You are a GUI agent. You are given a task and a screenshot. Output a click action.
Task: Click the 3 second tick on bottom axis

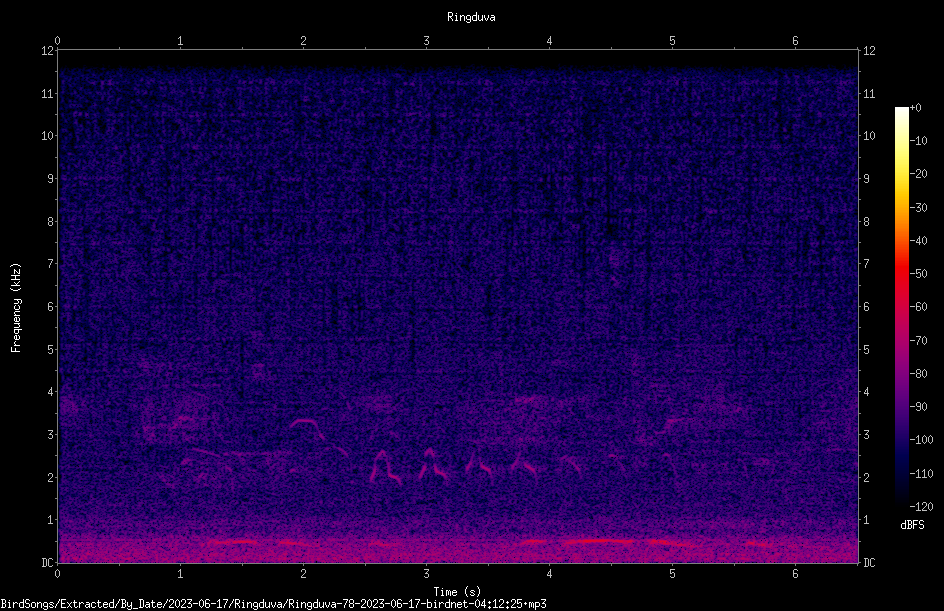pyautogui.click(x=426, y=574)
